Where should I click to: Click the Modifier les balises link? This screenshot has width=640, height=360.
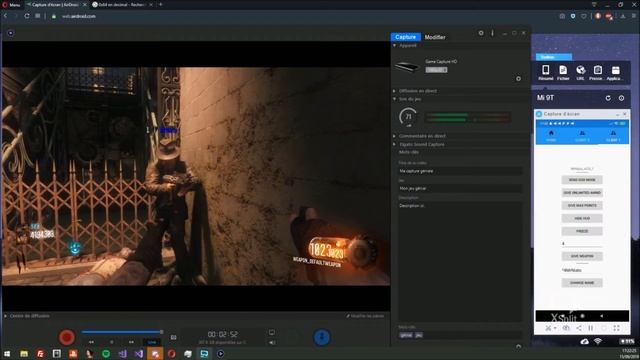[365, 316]
